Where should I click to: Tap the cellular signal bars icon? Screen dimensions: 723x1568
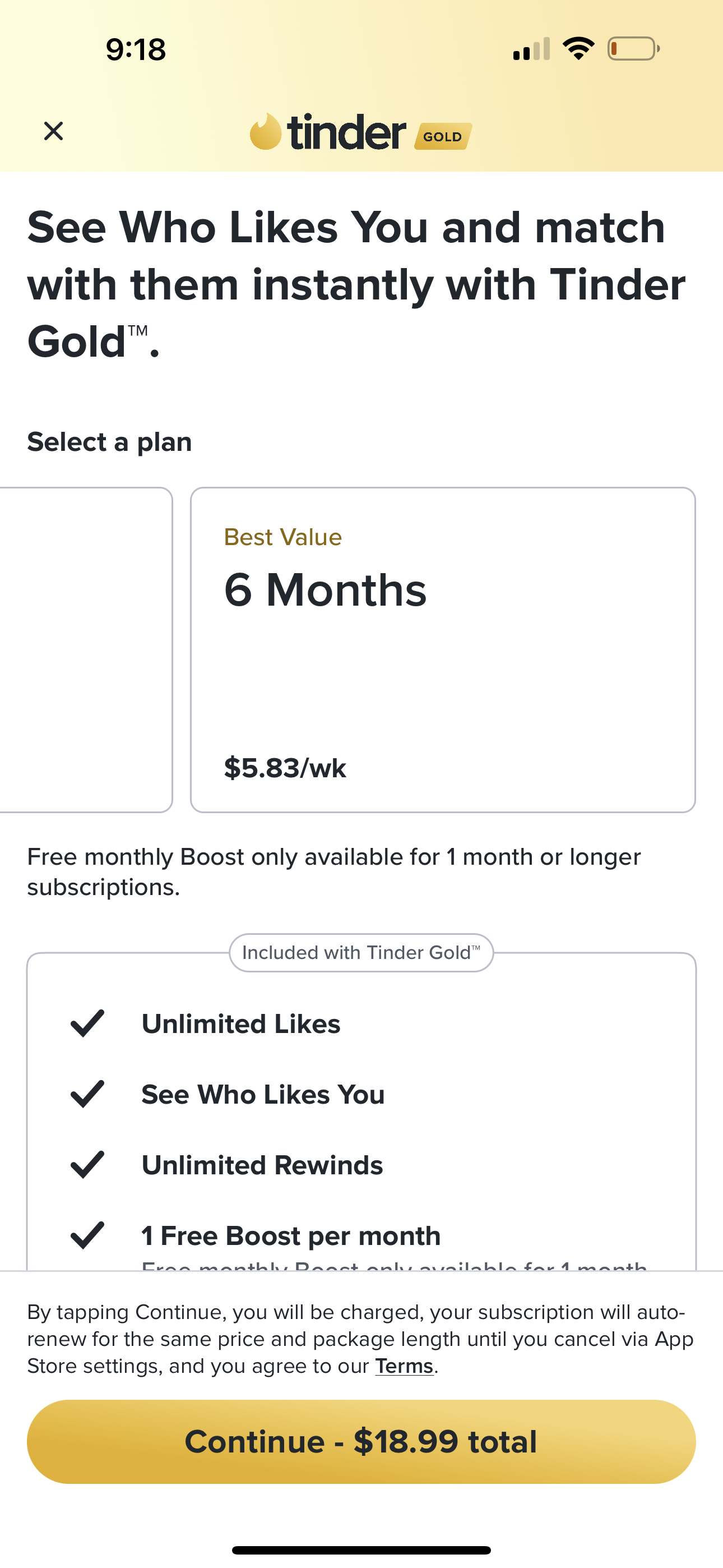531,49
